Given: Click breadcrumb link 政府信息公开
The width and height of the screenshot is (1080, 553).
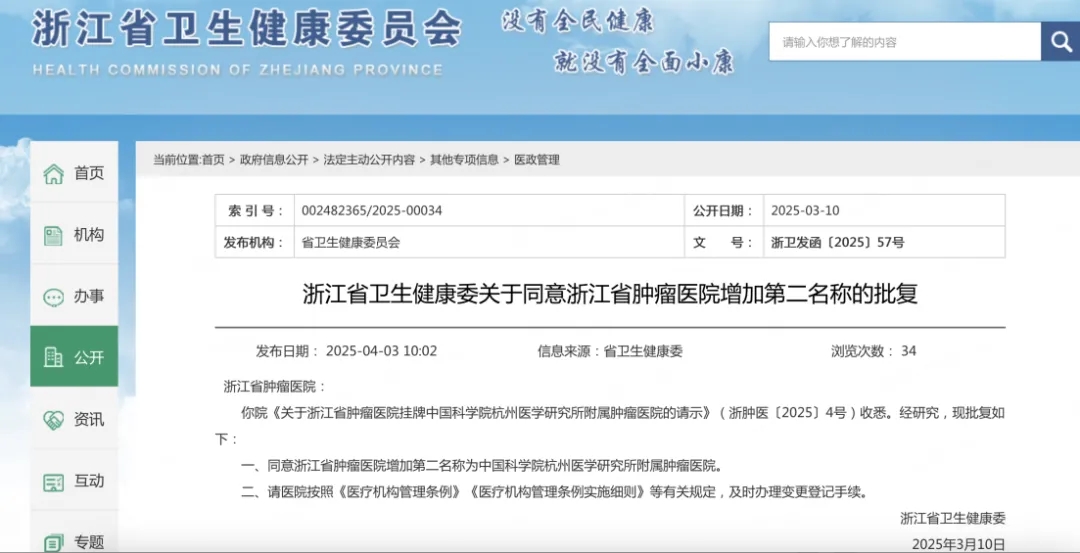Looking at the screenshot, I should tap(274, 160).
